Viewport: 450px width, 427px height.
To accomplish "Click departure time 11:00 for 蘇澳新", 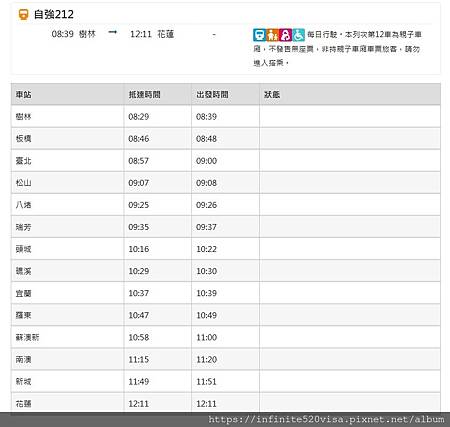I will [206, 337].
